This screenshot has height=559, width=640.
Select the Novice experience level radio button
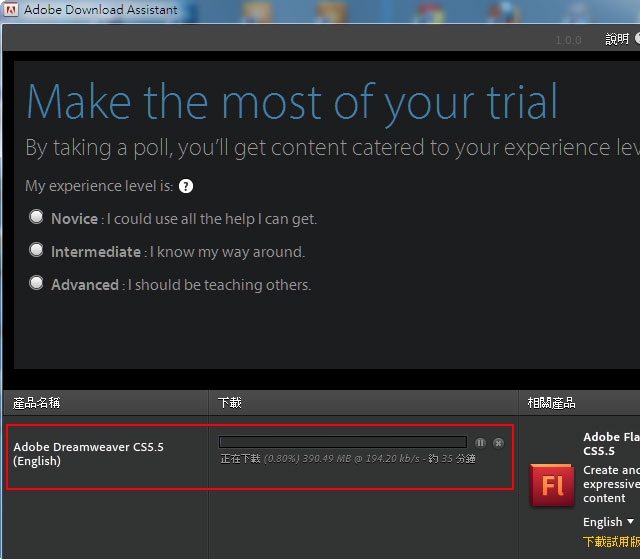coord(36,217)
